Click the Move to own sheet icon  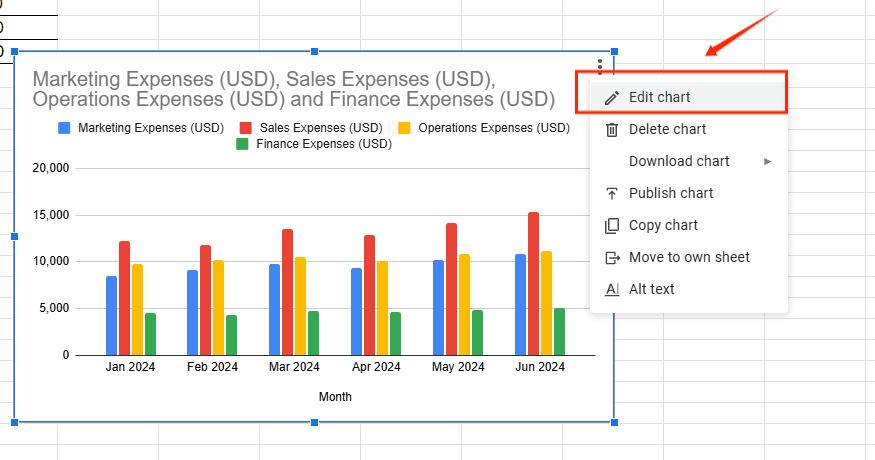point(612,257)
